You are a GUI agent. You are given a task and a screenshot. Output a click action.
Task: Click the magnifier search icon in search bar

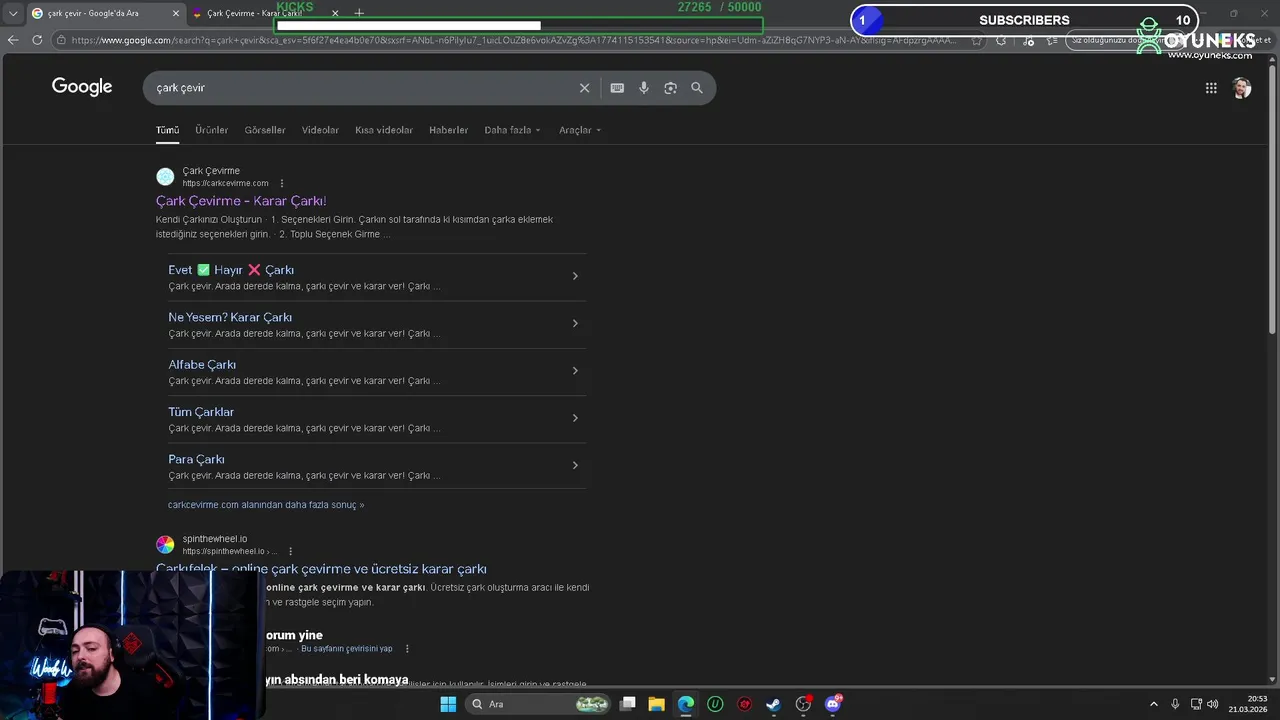point(697,88)
